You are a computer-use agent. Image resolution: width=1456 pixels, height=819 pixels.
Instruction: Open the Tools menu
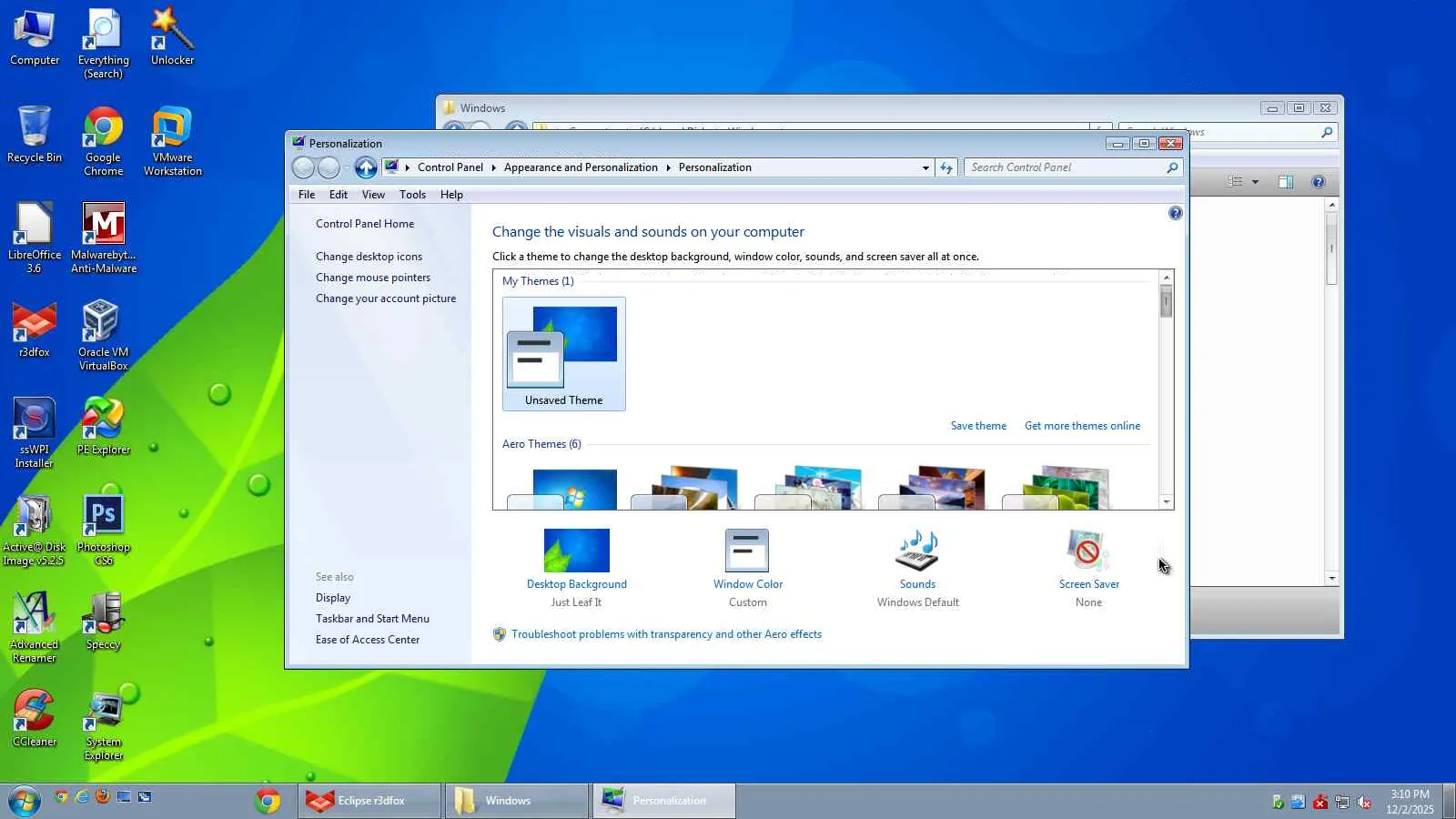pos(412,195)
